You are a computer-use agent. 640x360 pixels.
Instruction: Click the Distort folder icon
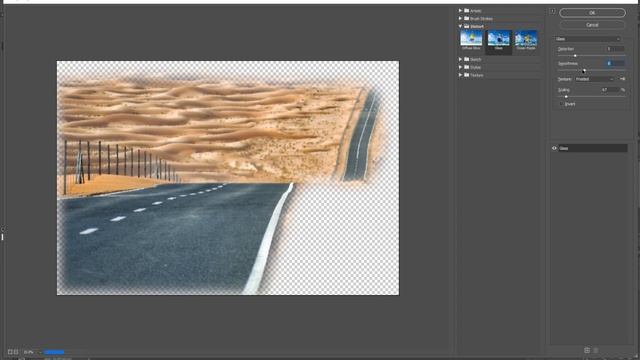(467, 26)
